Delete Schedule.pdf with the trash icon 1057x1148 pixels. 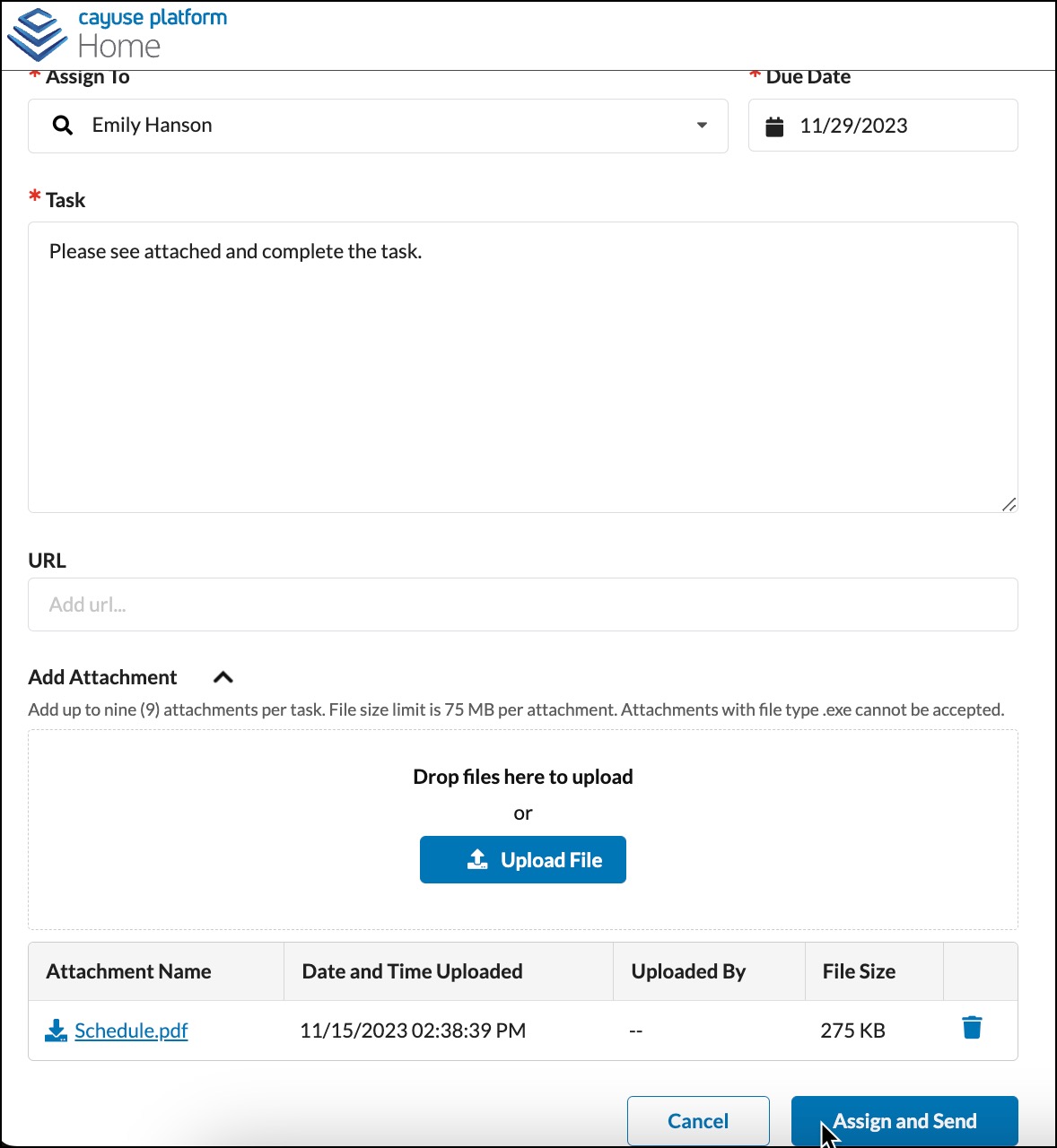(972, 1028)
